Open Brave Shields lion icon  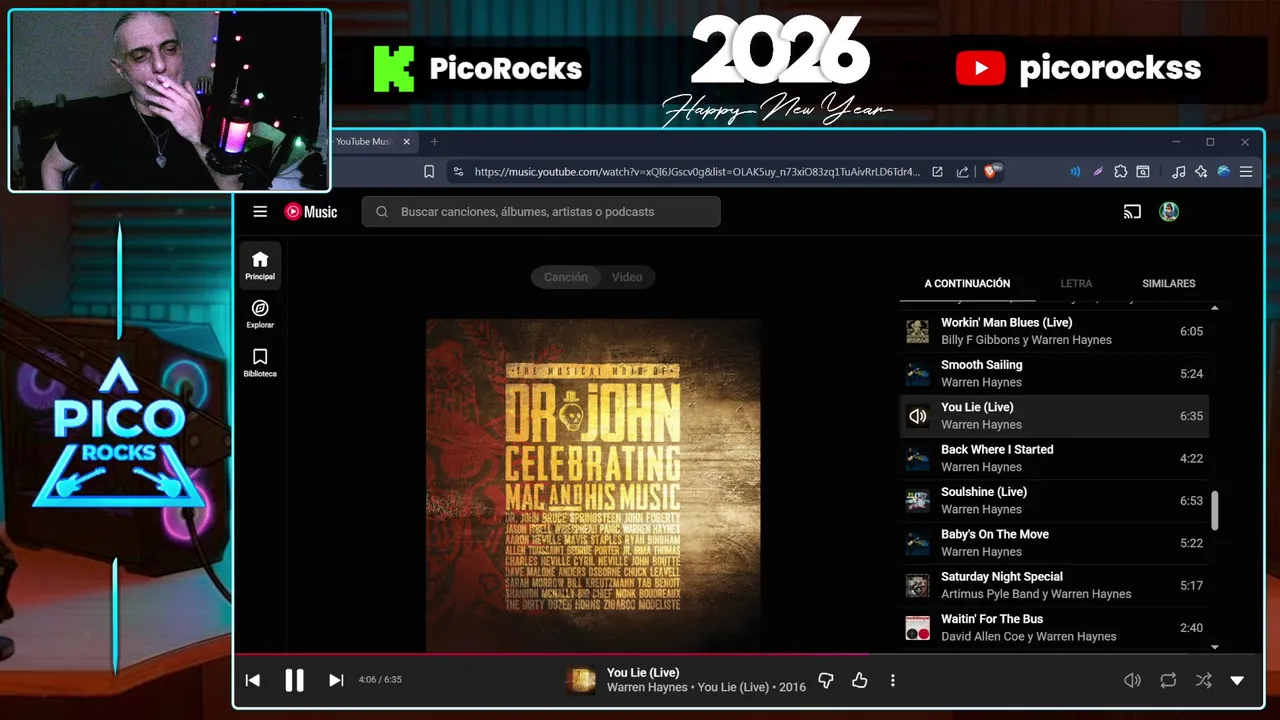(x=993, y=172)
